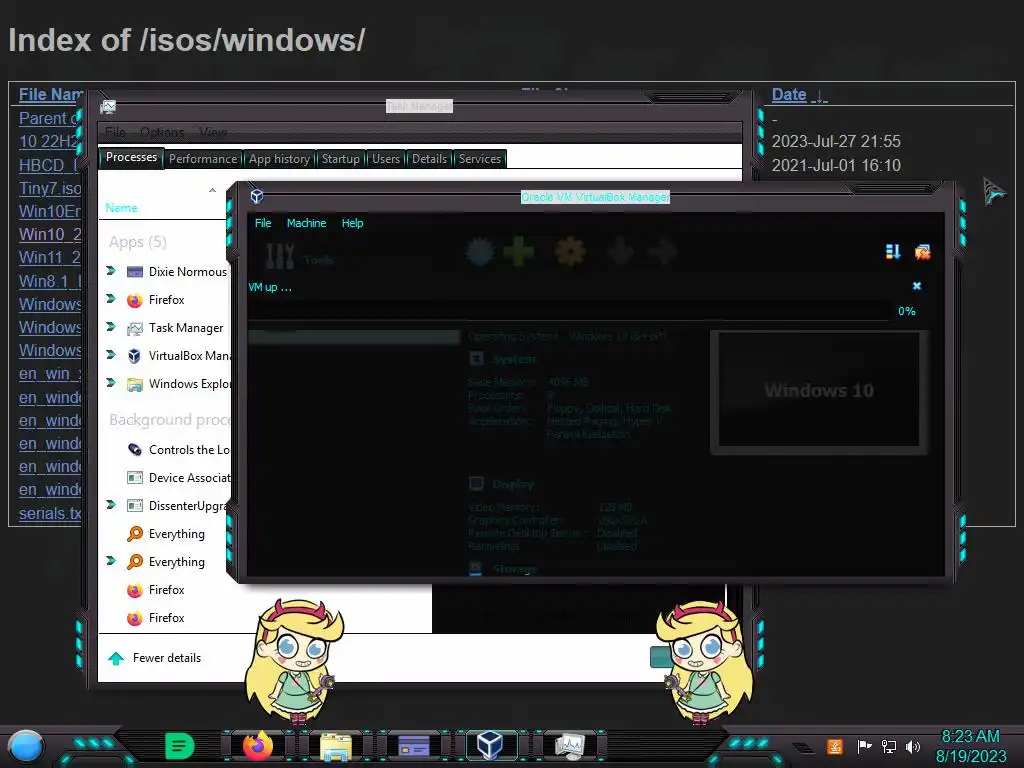Click the blue New VM gear icon
Viewport: 1024px width, 768px height.
click(x=480, y=253)
